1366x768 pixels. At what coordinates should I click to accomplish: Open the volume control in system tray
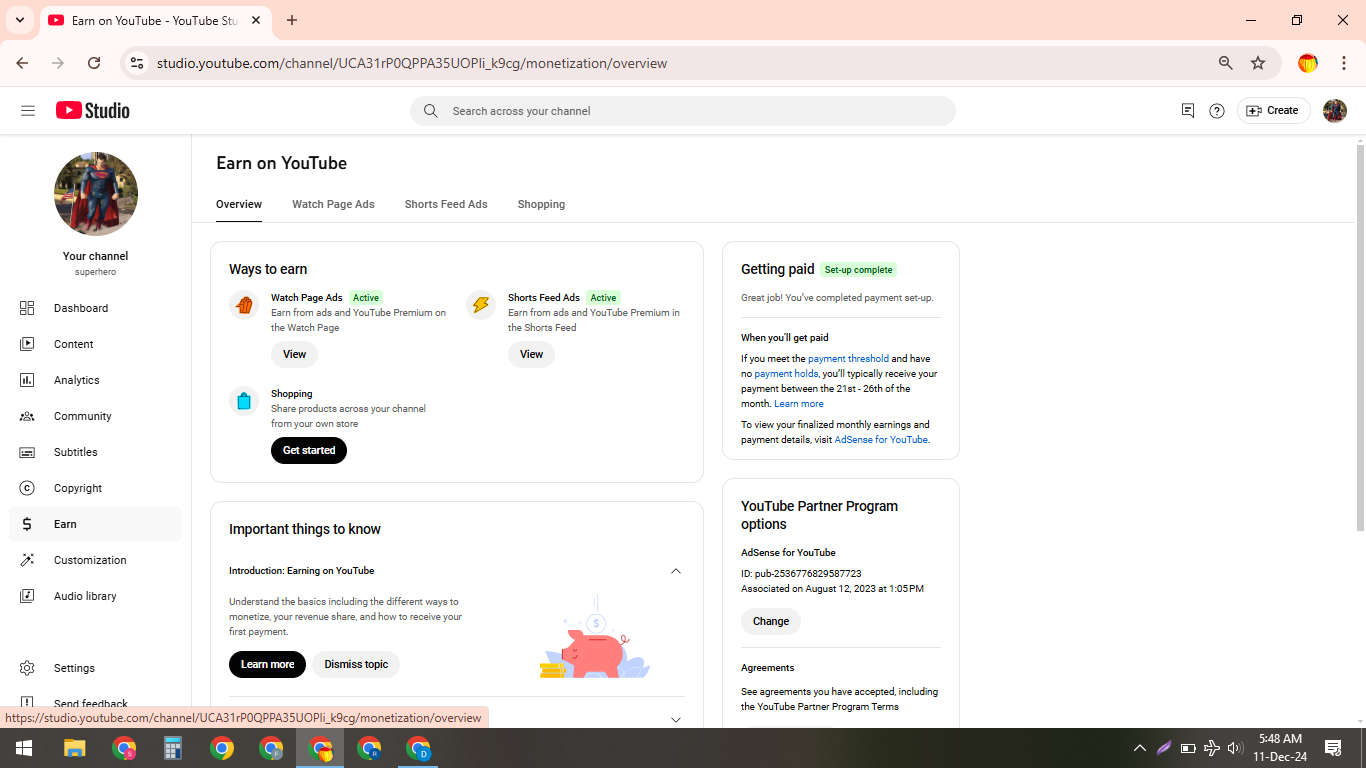[x=1235, y=748]
